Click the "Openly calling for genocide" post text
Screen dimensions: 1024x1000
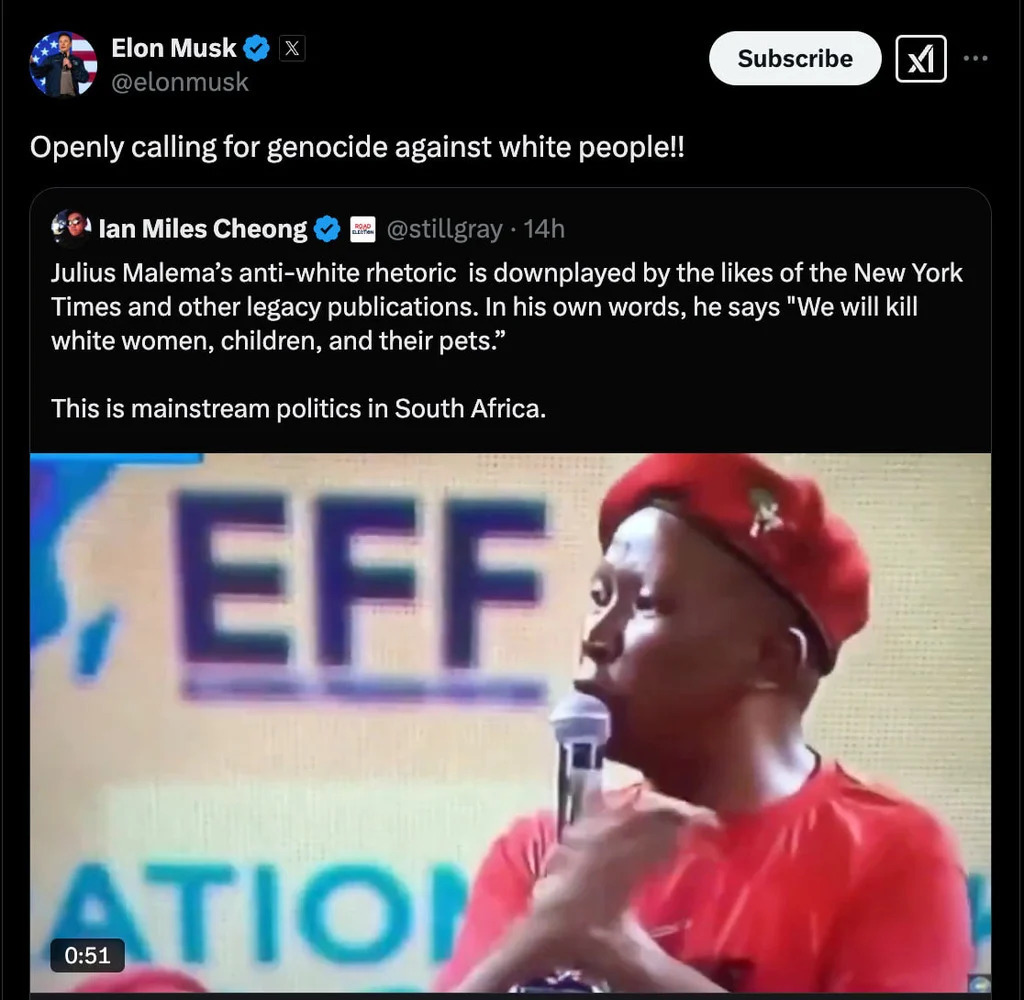coord(357,147)
